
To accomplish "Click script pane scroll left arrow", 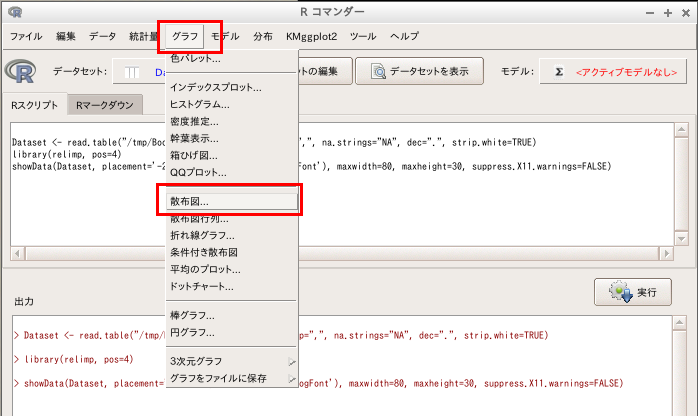I will pyautogui.click(x=17, y=254).
